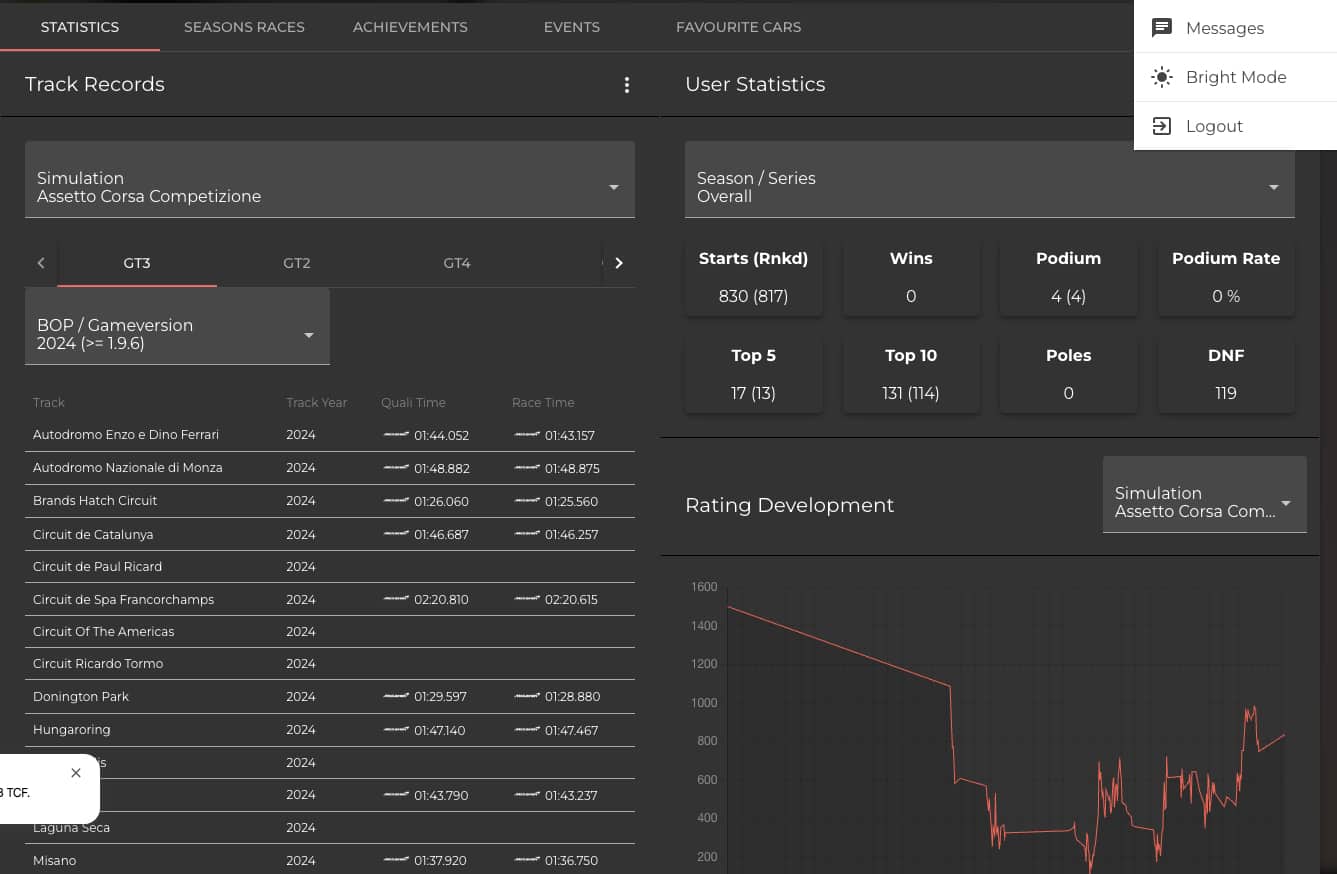The width and height of the screenshot is (1337, 874).
Task: Switch to the Seasons Races tab
Action: coord(244,27)
